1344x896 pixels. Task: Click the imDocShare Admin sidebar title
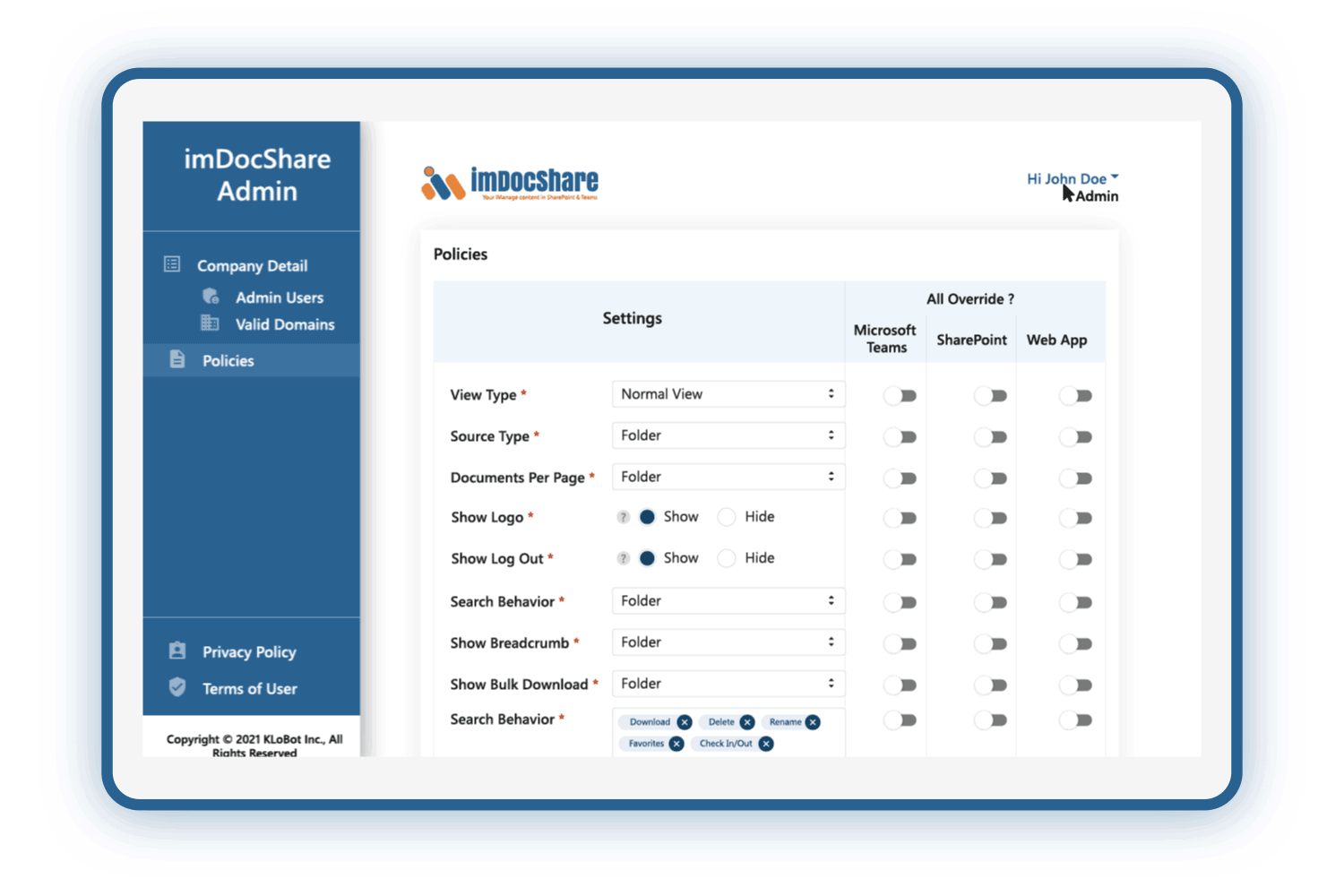point(257,175)
